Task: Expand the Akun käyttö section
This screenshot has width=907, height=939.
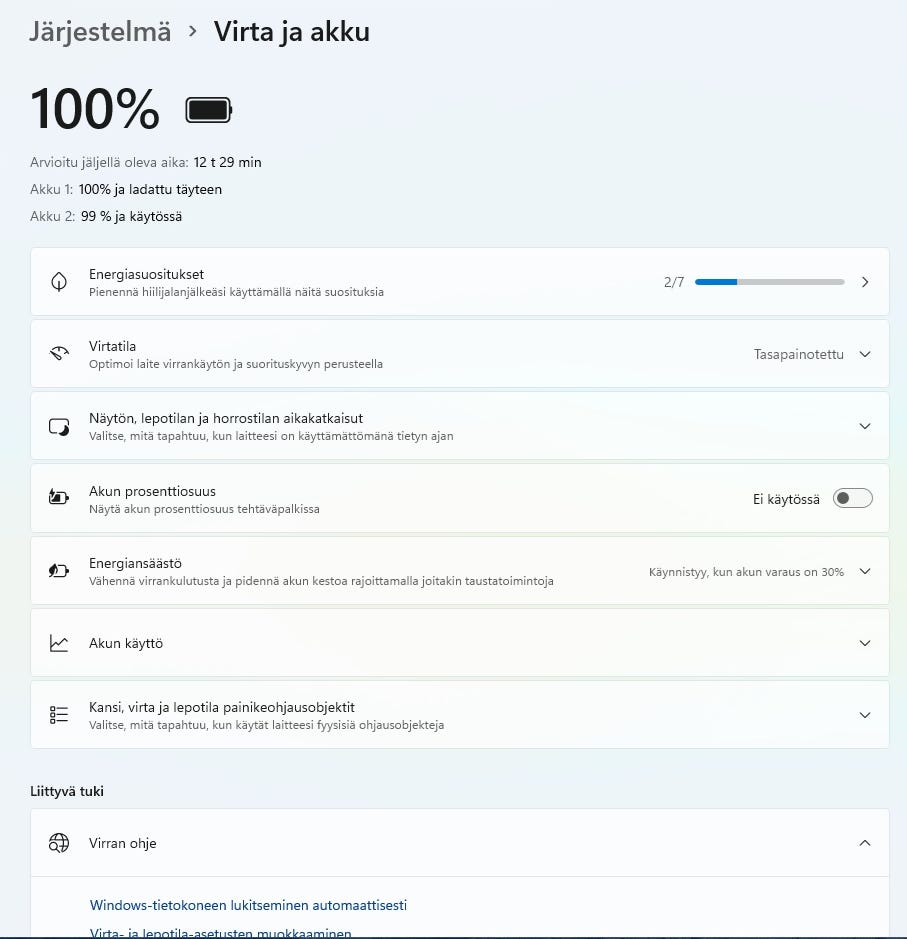Action: coord(865,643)
